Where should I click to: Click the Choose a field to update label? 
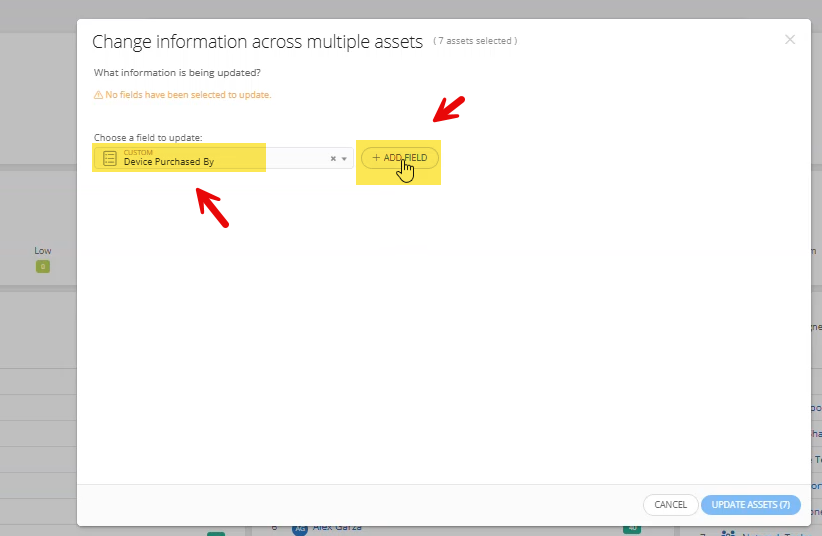coord(148,137)
